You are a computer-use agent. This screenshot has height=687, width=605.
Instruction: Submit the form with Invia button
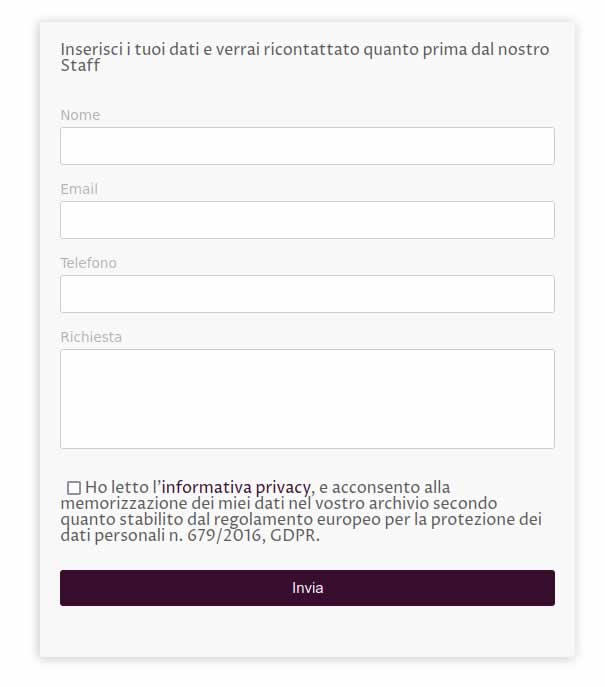[x=307, y=588]
